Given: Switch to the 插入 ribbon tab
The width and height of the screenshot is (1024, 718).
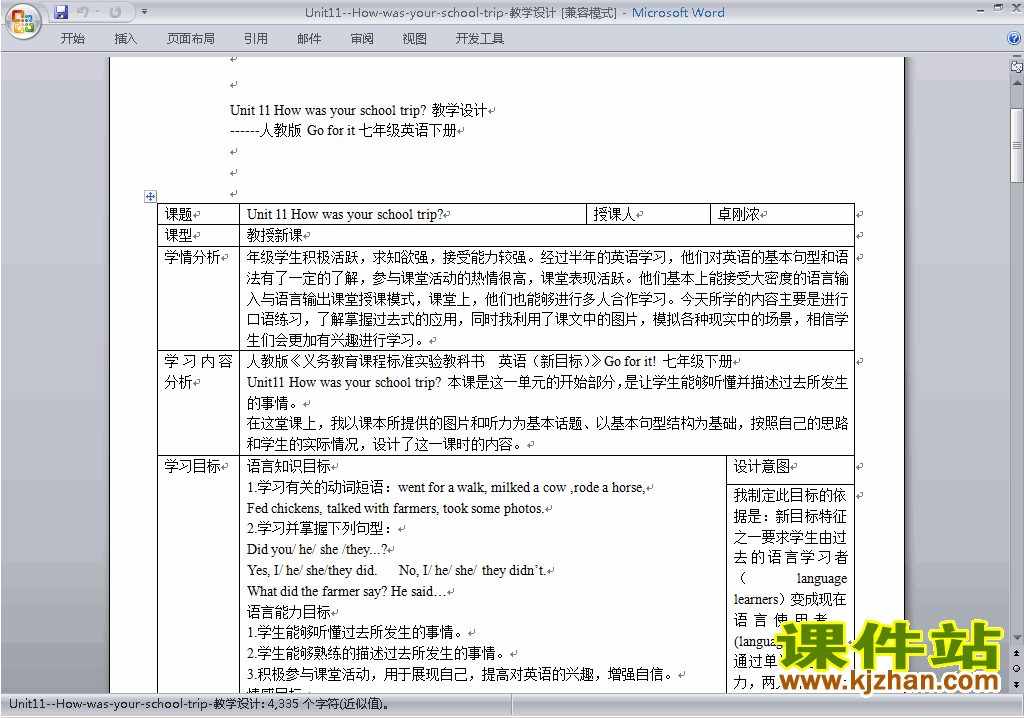Looking at the screenshot, I should click(x=125, y=39).
